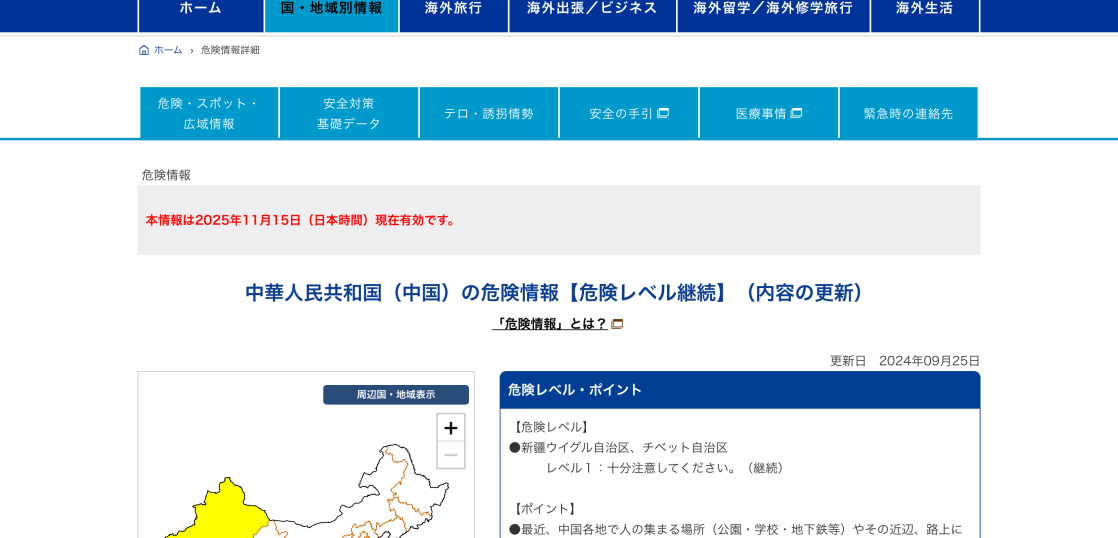Follow the ホーム breadcrumb text link
The height and width of the screenshot is (538, 1118).
tap(168, 50)
